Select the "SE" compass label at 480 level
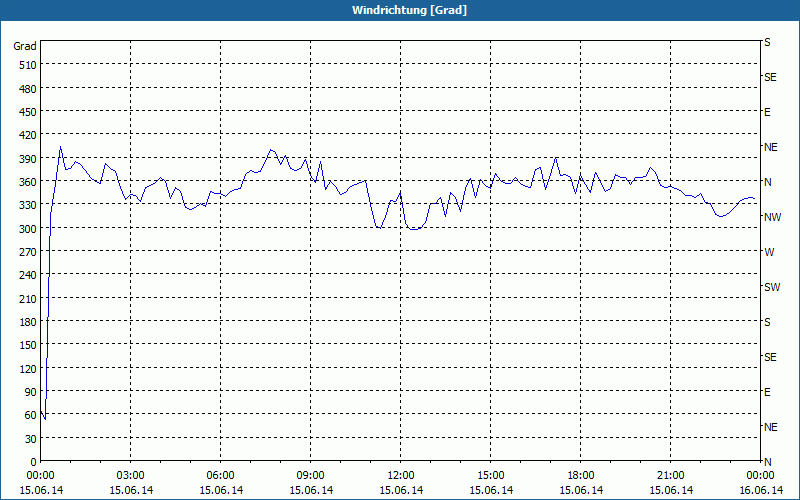This screenshot has height=500, width=800. pyautogui.click(x=770, y=78)
